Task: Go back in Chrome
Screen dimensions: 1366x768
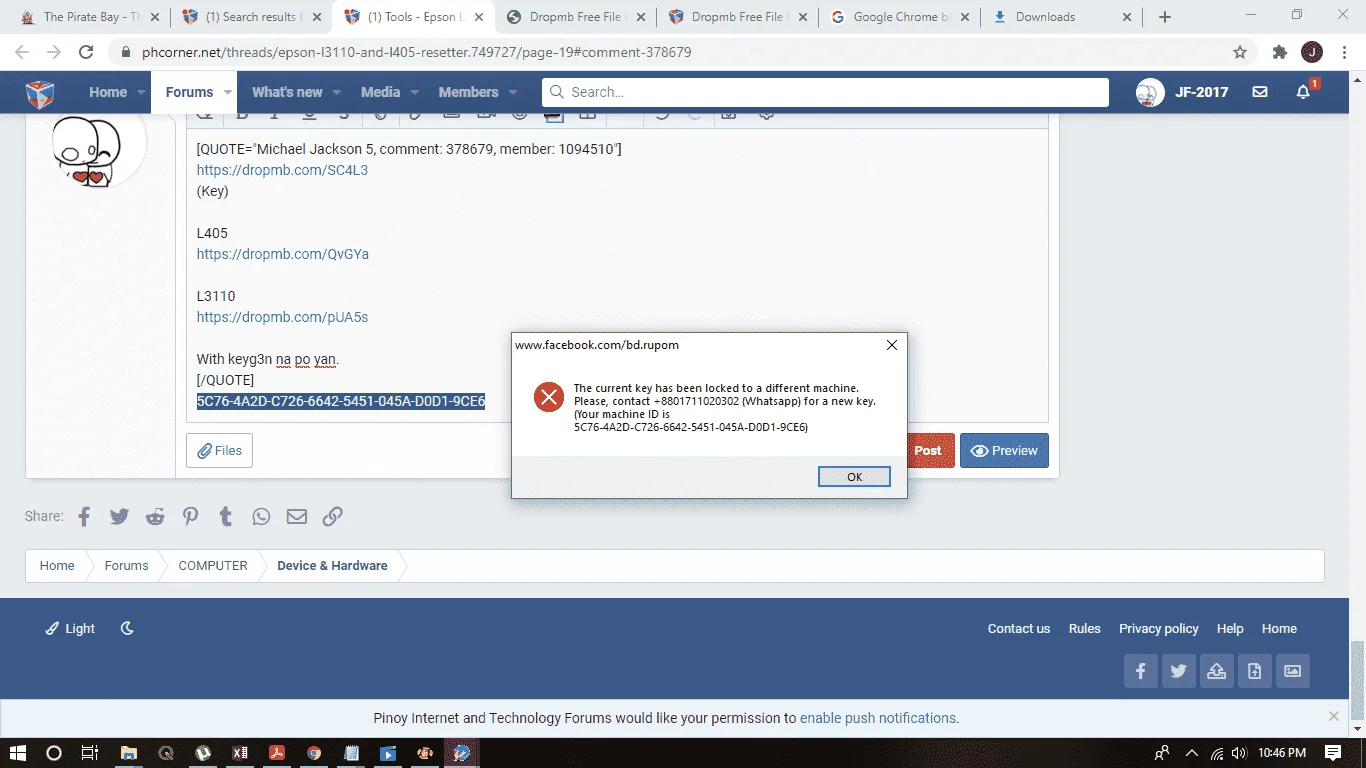Action: tap(22, 52)
